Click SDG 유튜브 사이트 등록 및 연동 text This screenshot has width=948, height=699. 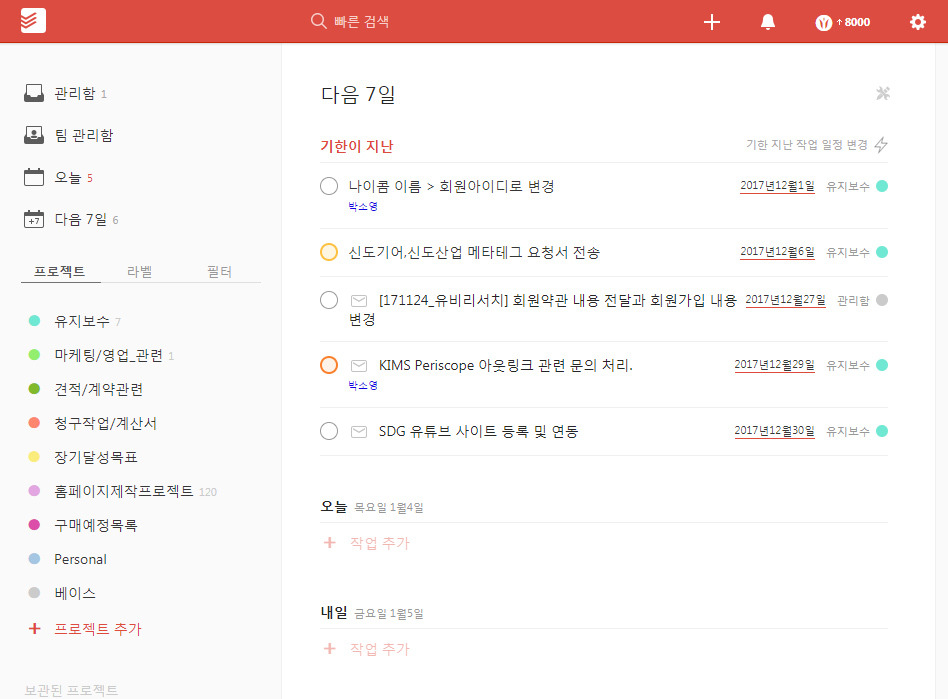pos(478,431)
